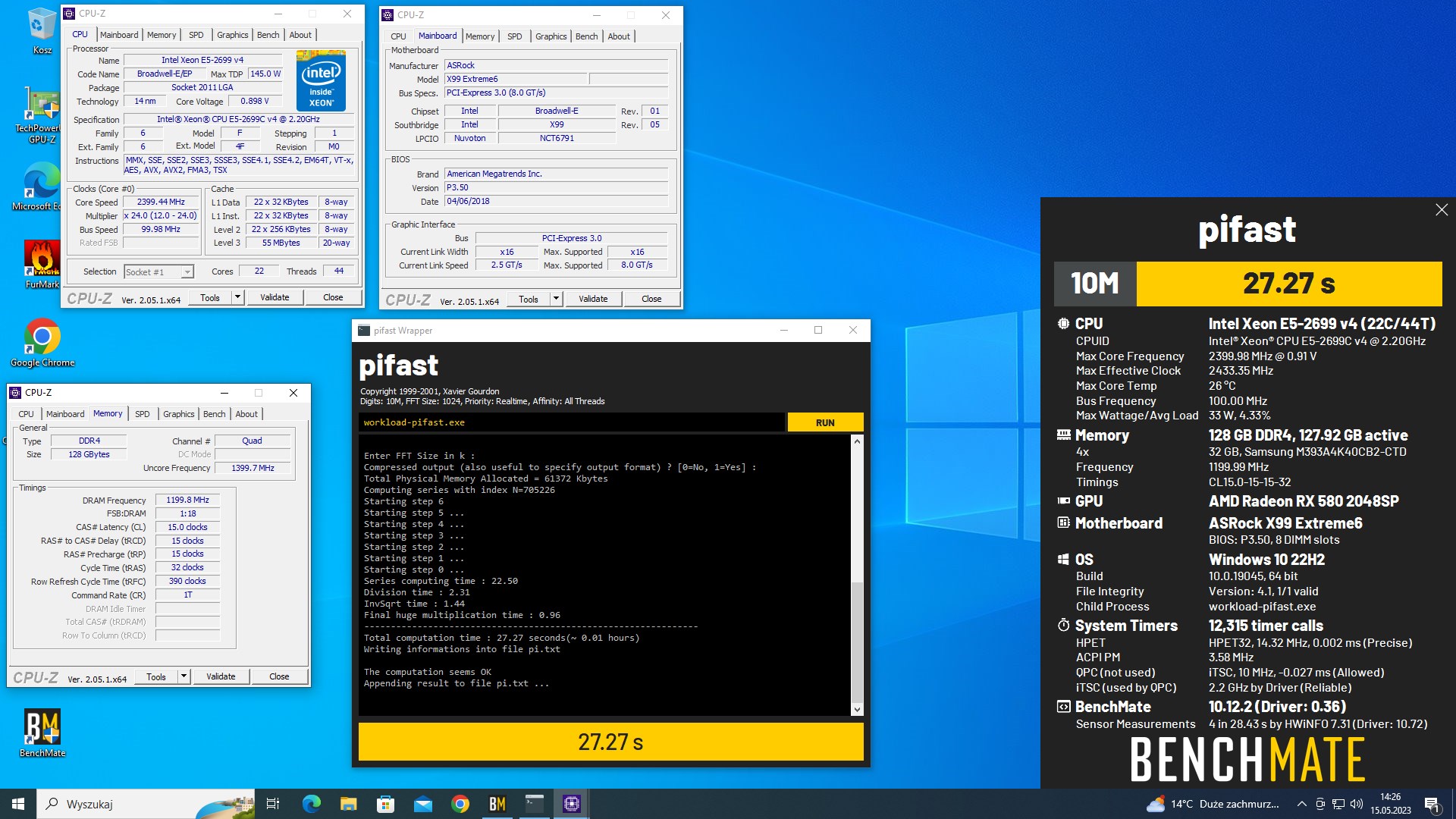
Task: Switch to CPU-Z taskbar icon
Action: (x=571, y=804)
